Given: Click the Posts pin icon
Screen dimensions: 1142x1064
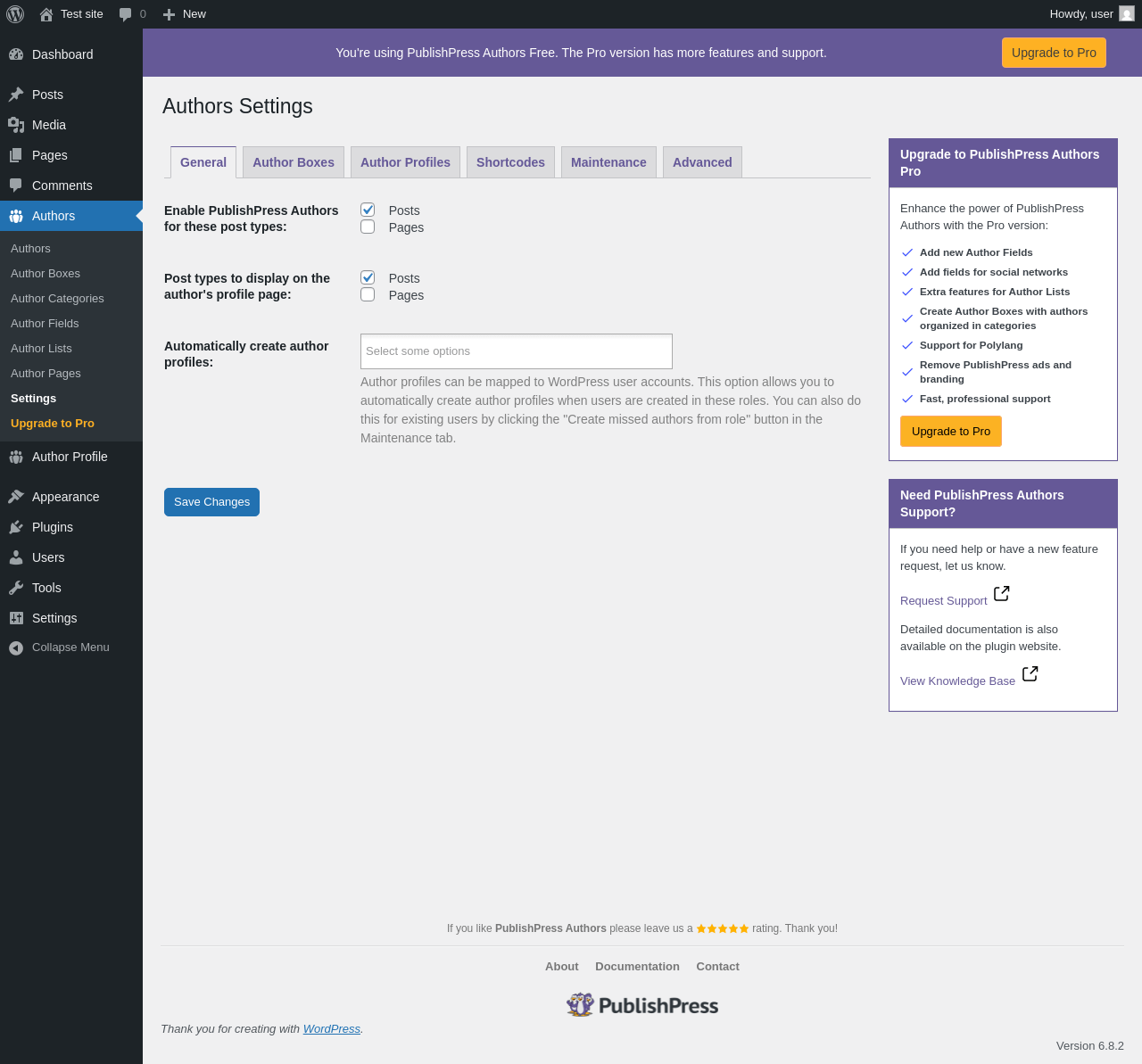Looking at the screenshot, I should tap(16, 95).
